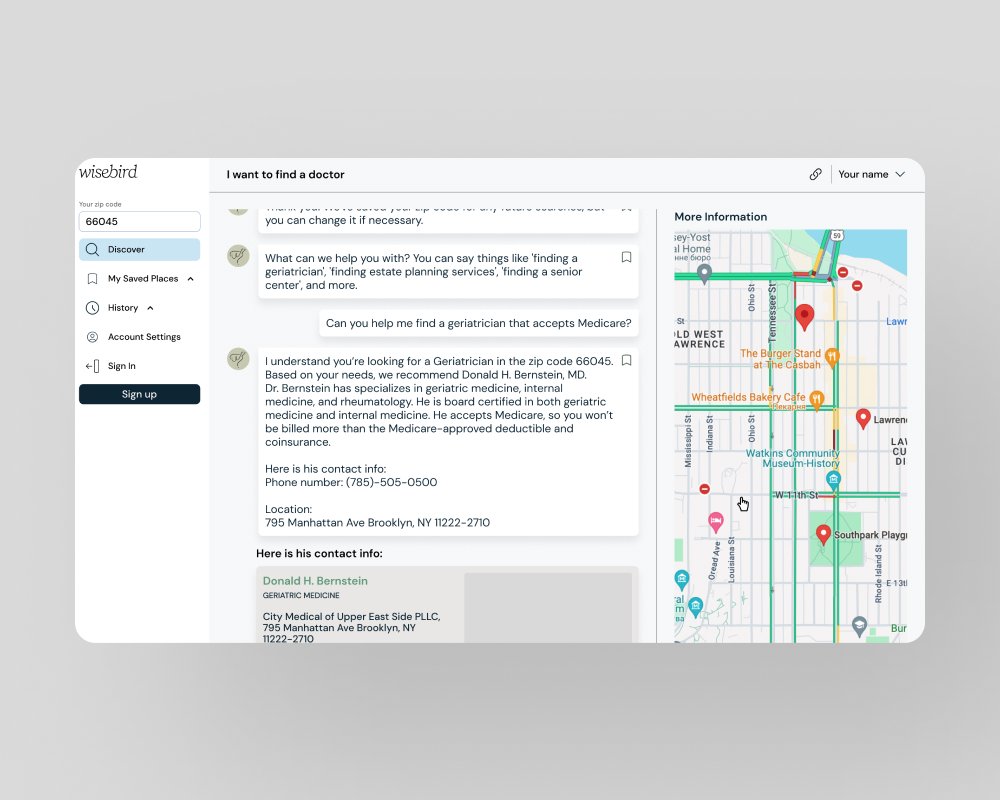
Task: Click the Wheatfields Bakery Cafe map marker
Action: pos(816,398)
